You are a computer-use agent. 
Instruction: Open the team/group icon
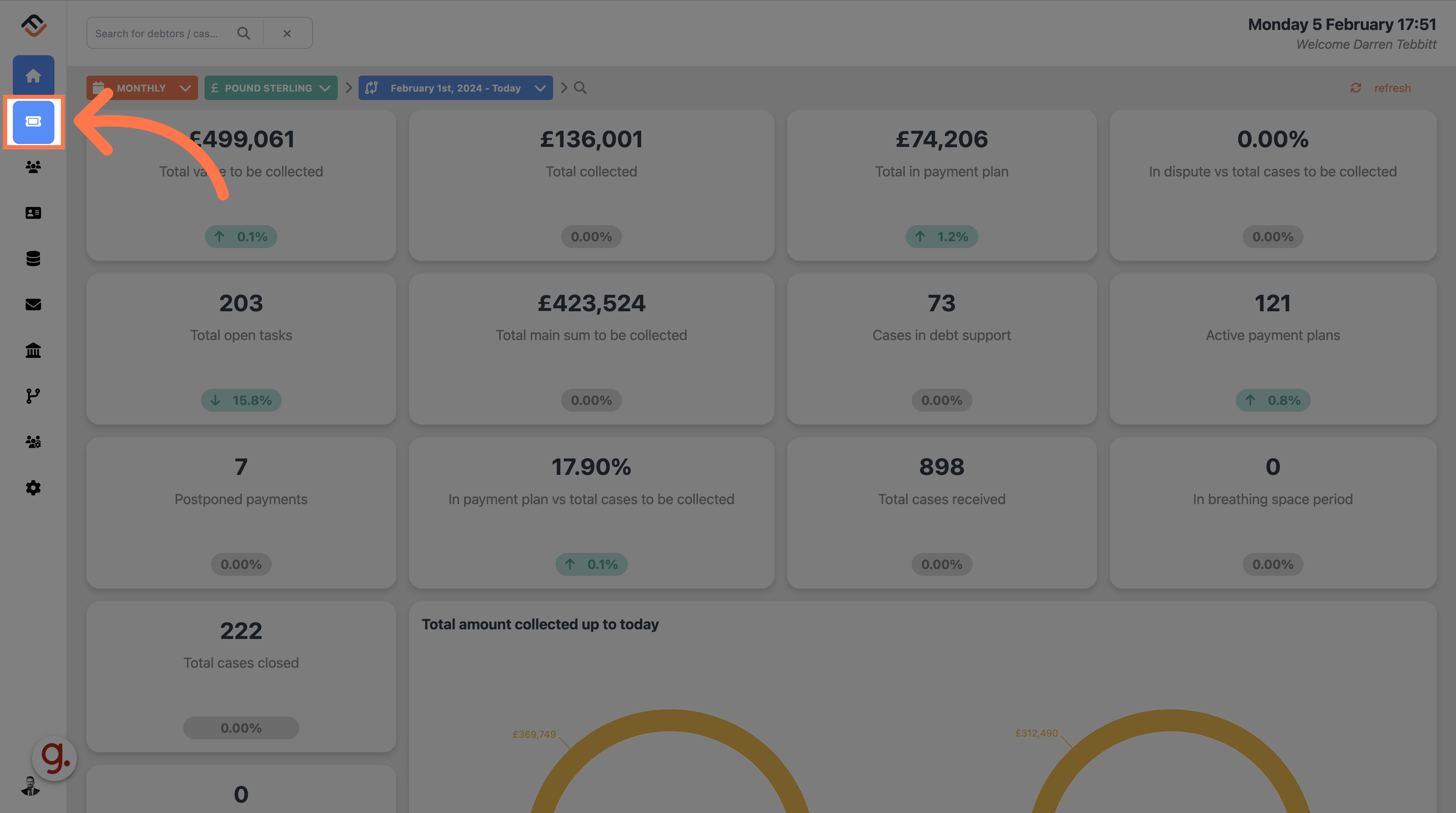point(33,166)
